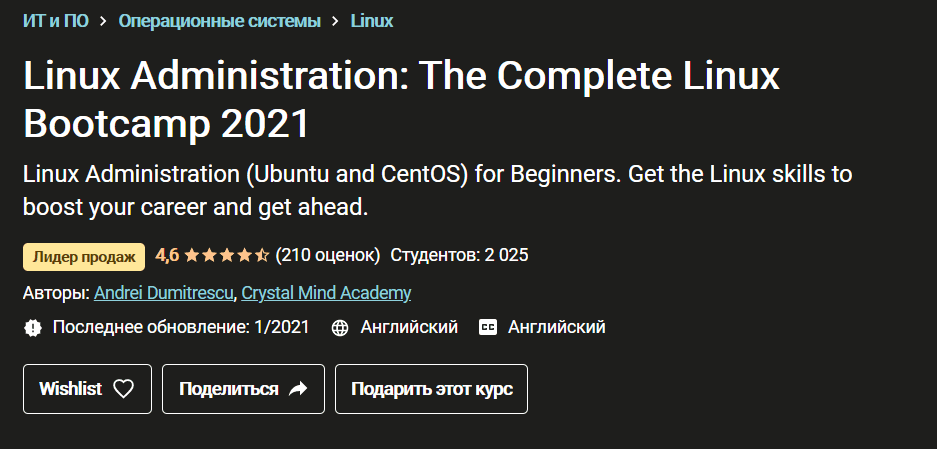Click the 210 оценок ratings count
The width and height of the screenshot is (937, 449).
328,255
